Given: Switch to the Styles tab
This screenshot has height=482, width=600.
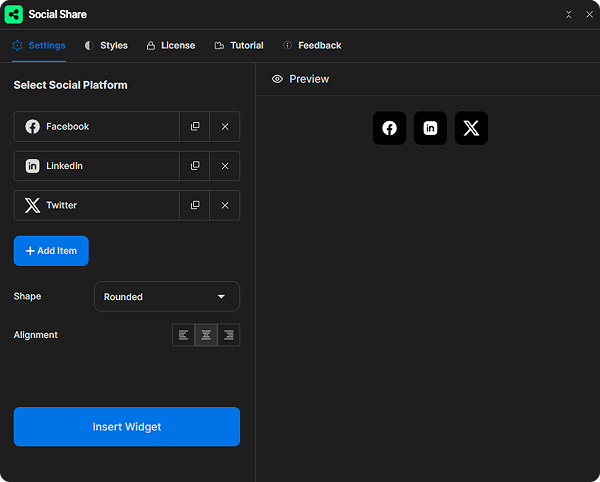Looking at the screenshot, I should pyautogui.click(x=106, y=46).
